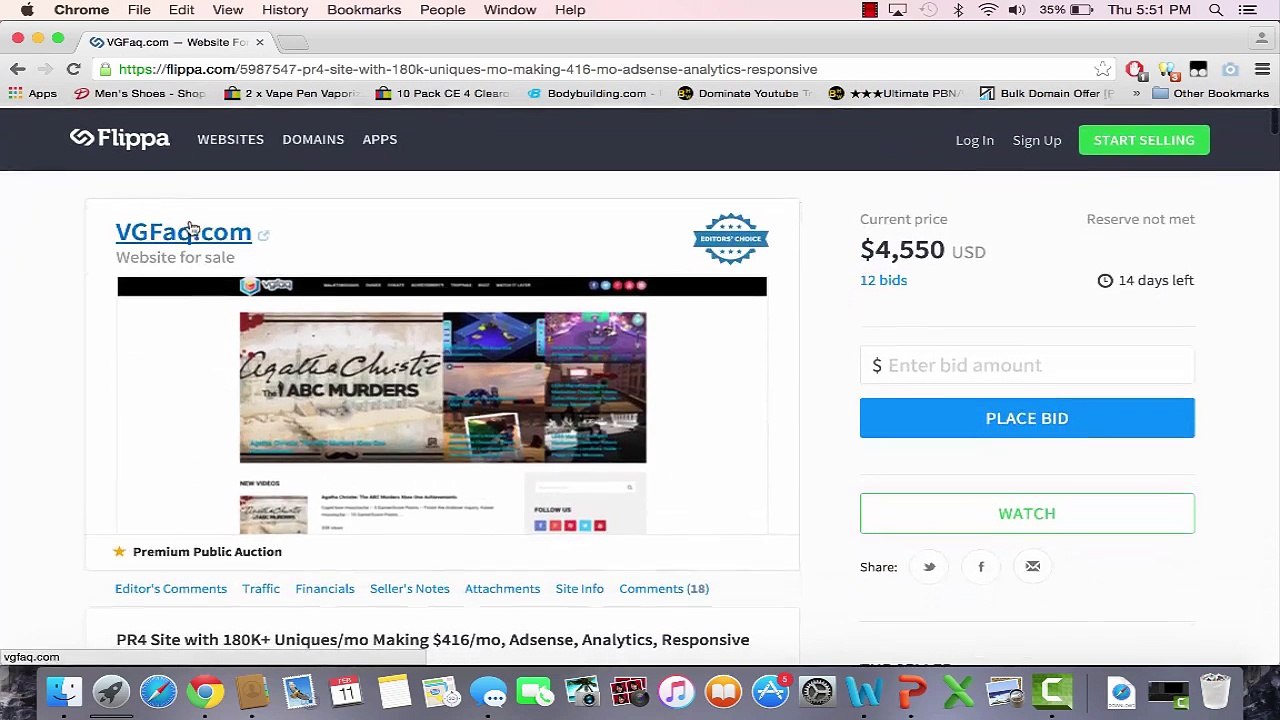Jump to the Financials section

[325, 589]
